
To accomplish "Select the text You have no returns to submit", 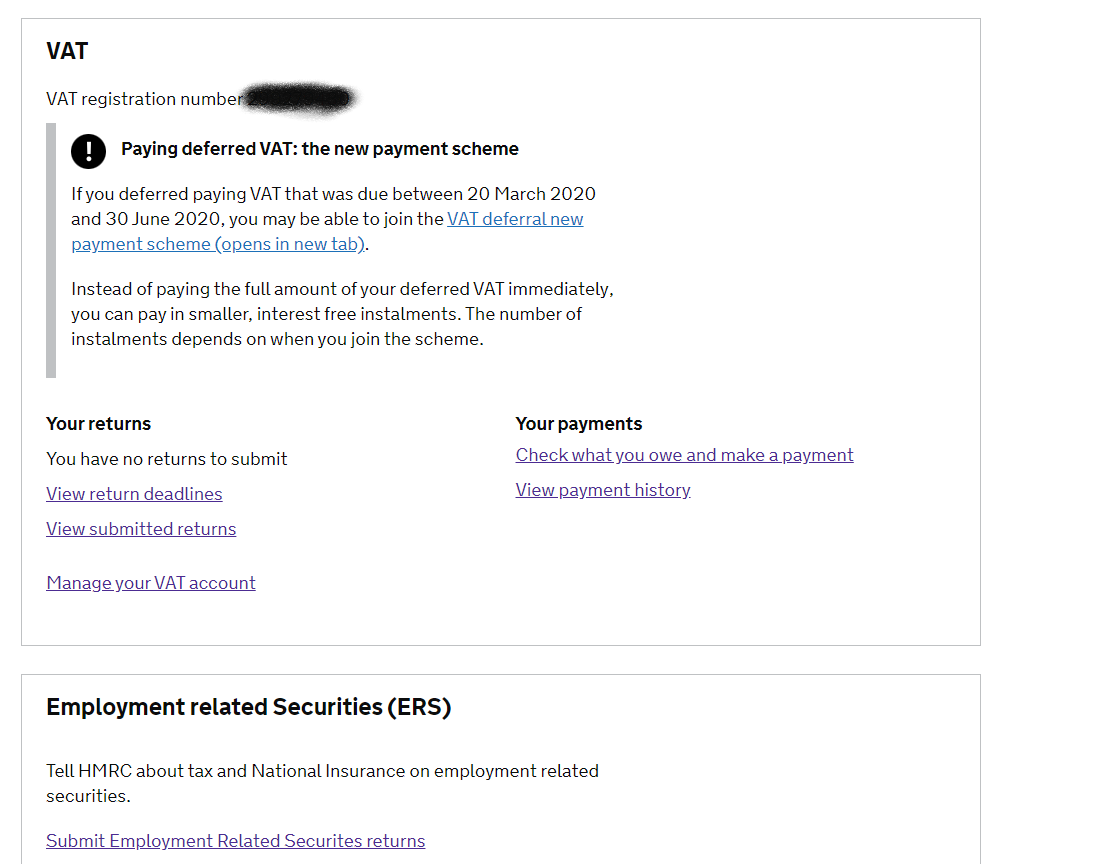I will (x=166, y=458).
